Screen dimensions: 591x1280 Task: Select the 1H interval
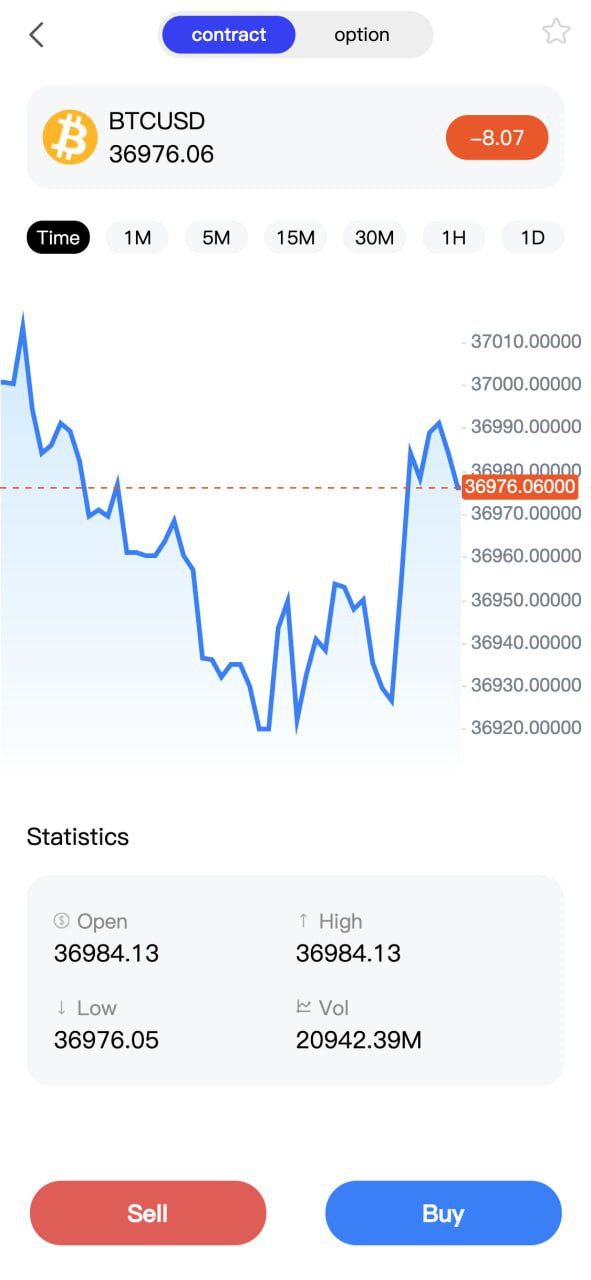(454, 238)
